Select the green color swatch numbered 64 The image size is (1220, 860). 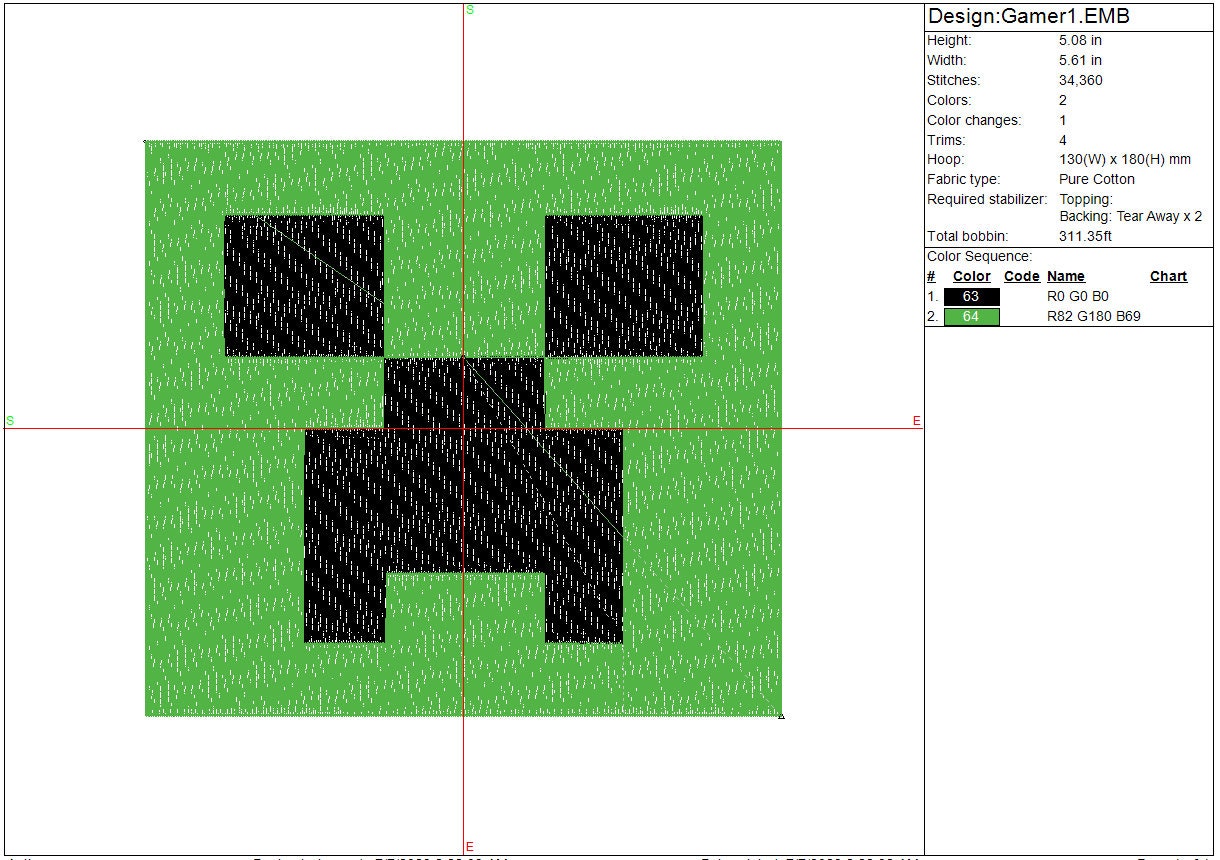pyautogui.click(x=971, y=317)
